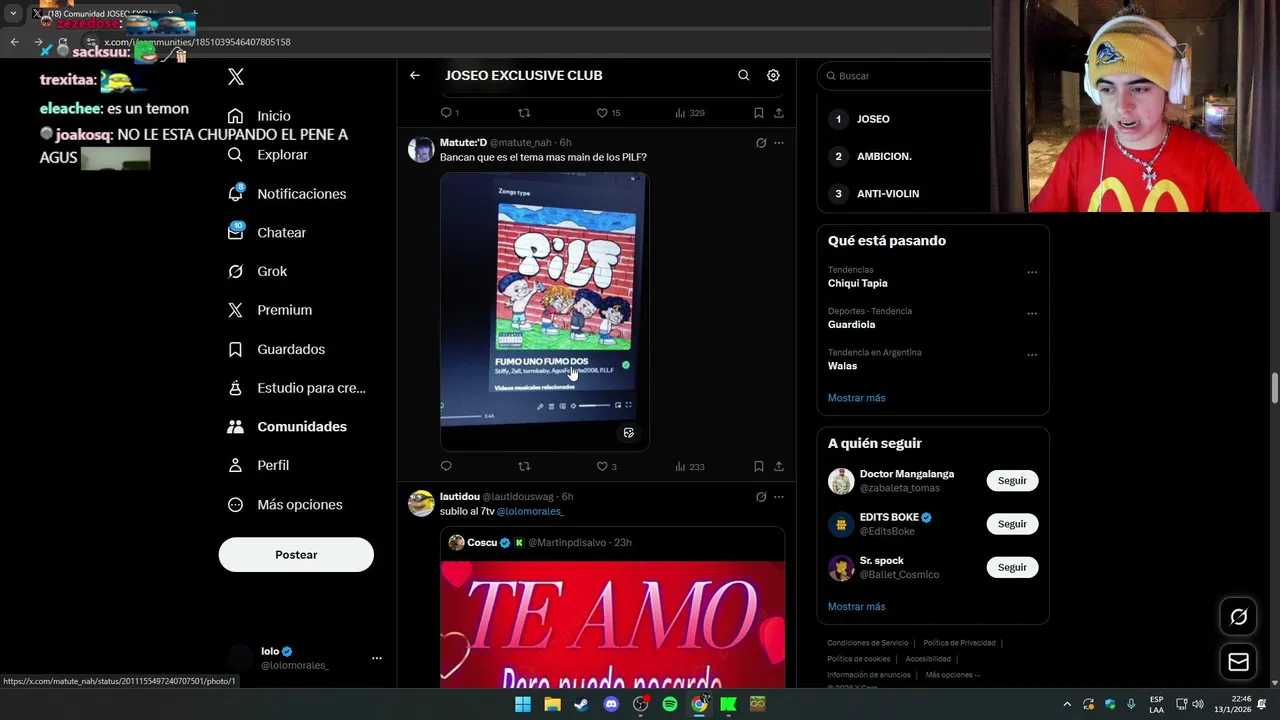Repost the top post with 329 views
This screenshot has height=720, width=1280.
pyautogui.click(x=524, y=113)
